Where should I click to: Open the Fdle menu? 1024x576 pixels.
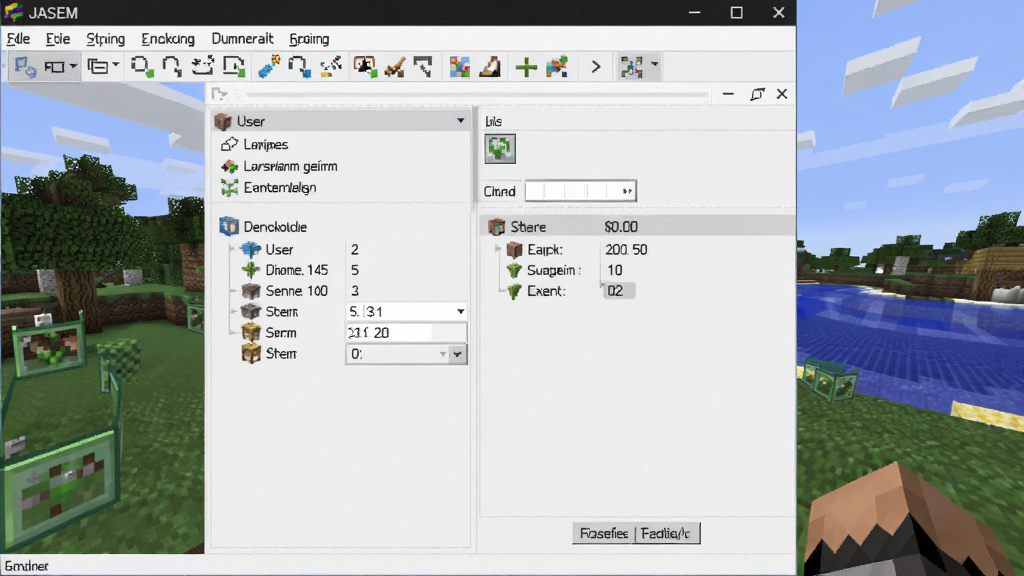click(x=18, y=39)
